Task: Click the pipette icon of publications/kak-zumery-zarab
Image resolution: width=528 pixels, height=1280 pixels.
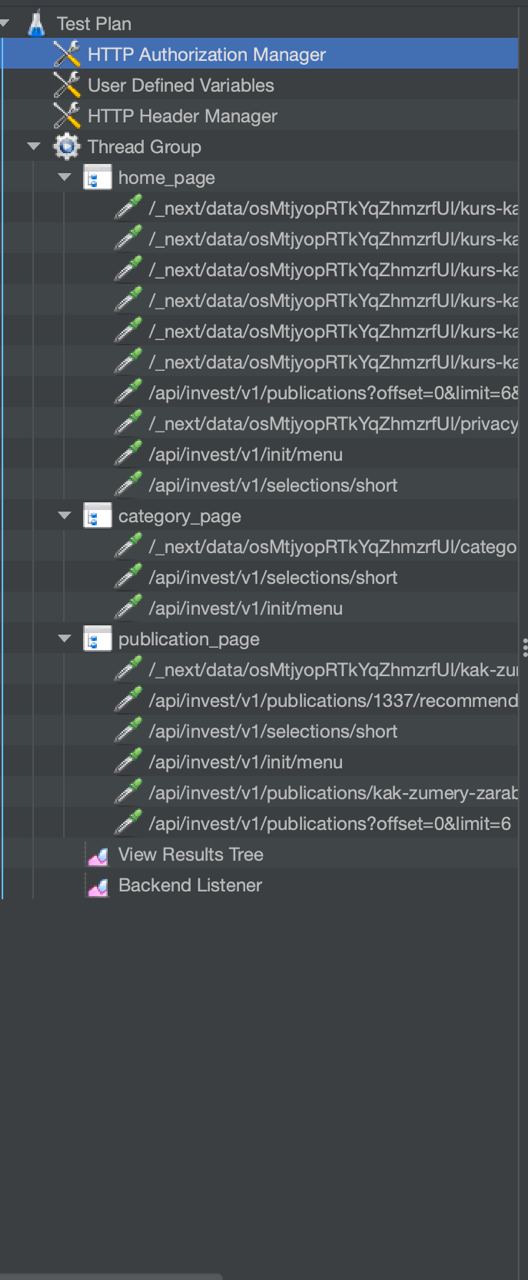Action: [128, 793]
